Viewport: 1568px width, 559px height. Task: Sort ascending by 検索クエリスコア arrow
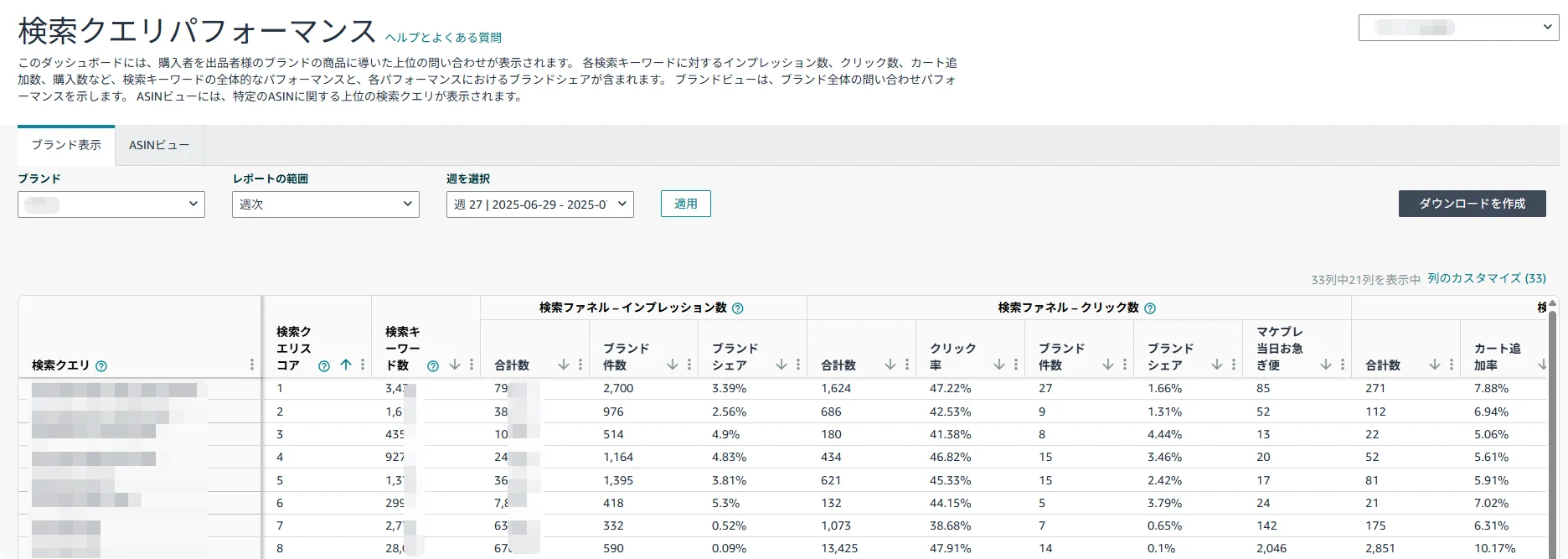[346, 365]
